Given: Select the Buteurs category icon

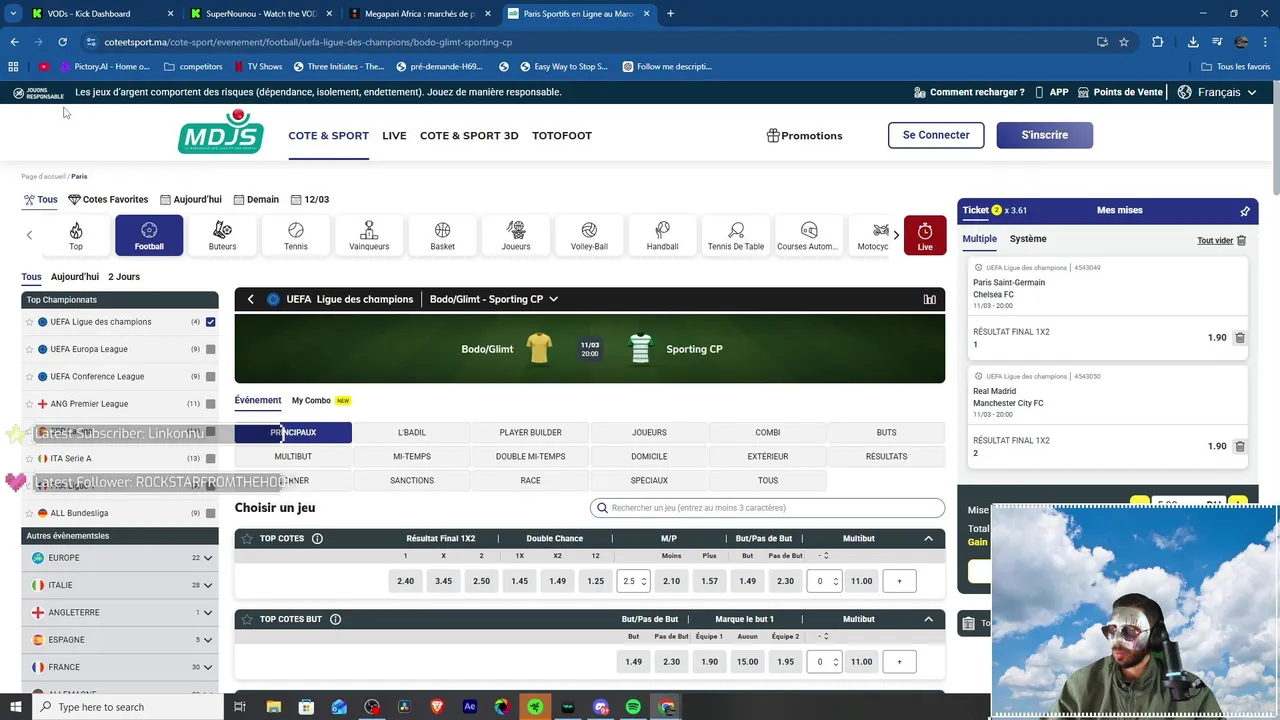Looking at the screenshot, I should click(x=222, y=236).
